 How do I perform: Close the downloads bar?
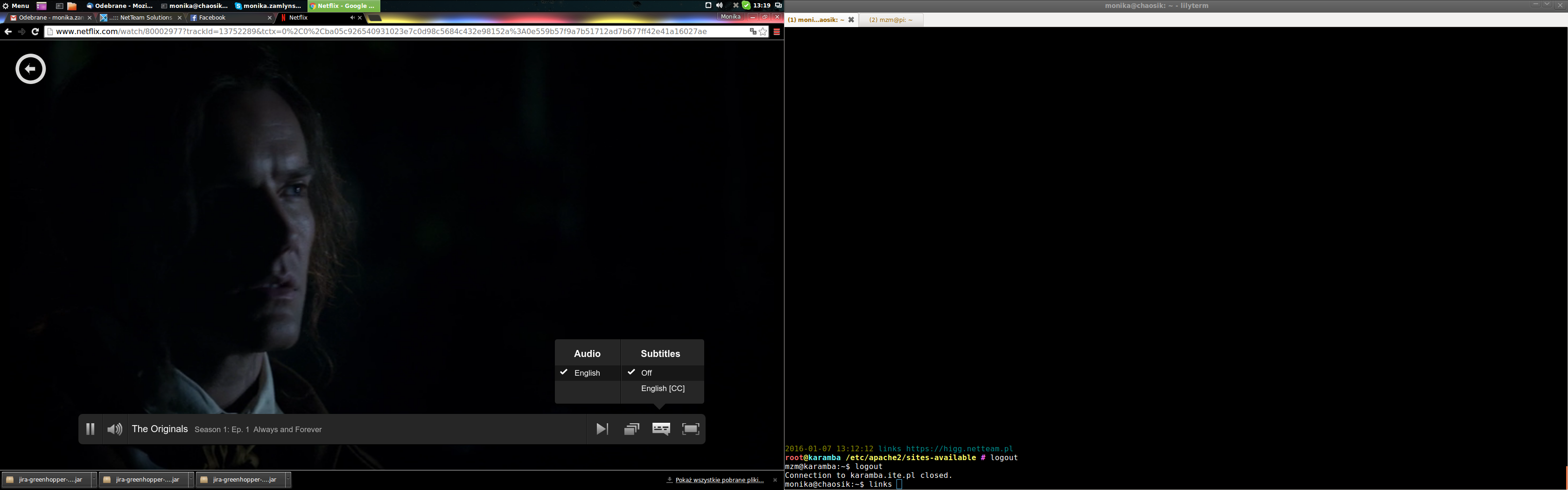(775, 480)
